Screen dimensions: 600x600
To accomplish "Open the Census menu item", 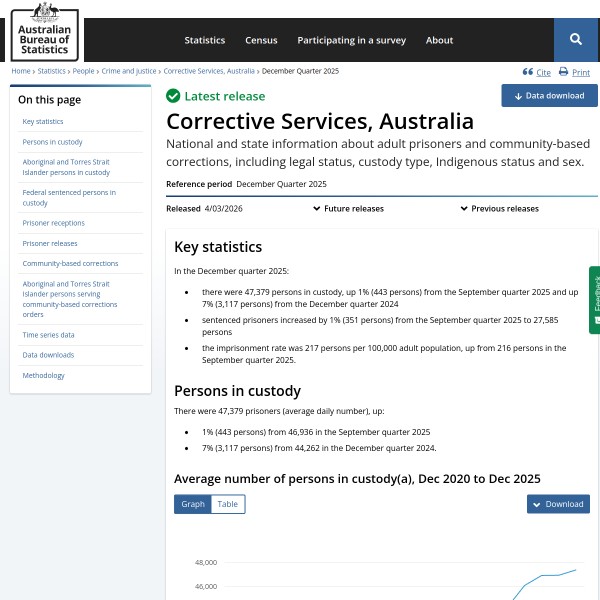I will (x=261, y=40).
